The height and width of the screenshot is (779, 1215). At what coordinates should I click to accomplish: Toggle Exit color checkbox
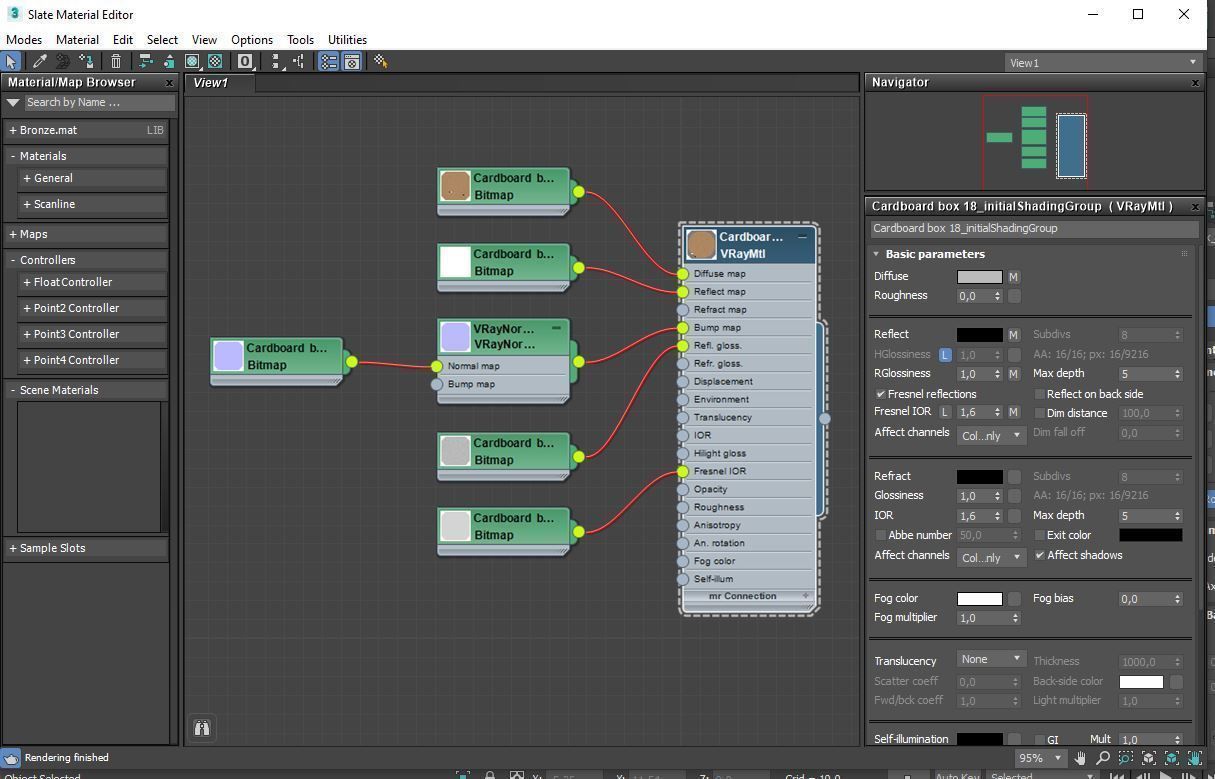click(1039, 535)
